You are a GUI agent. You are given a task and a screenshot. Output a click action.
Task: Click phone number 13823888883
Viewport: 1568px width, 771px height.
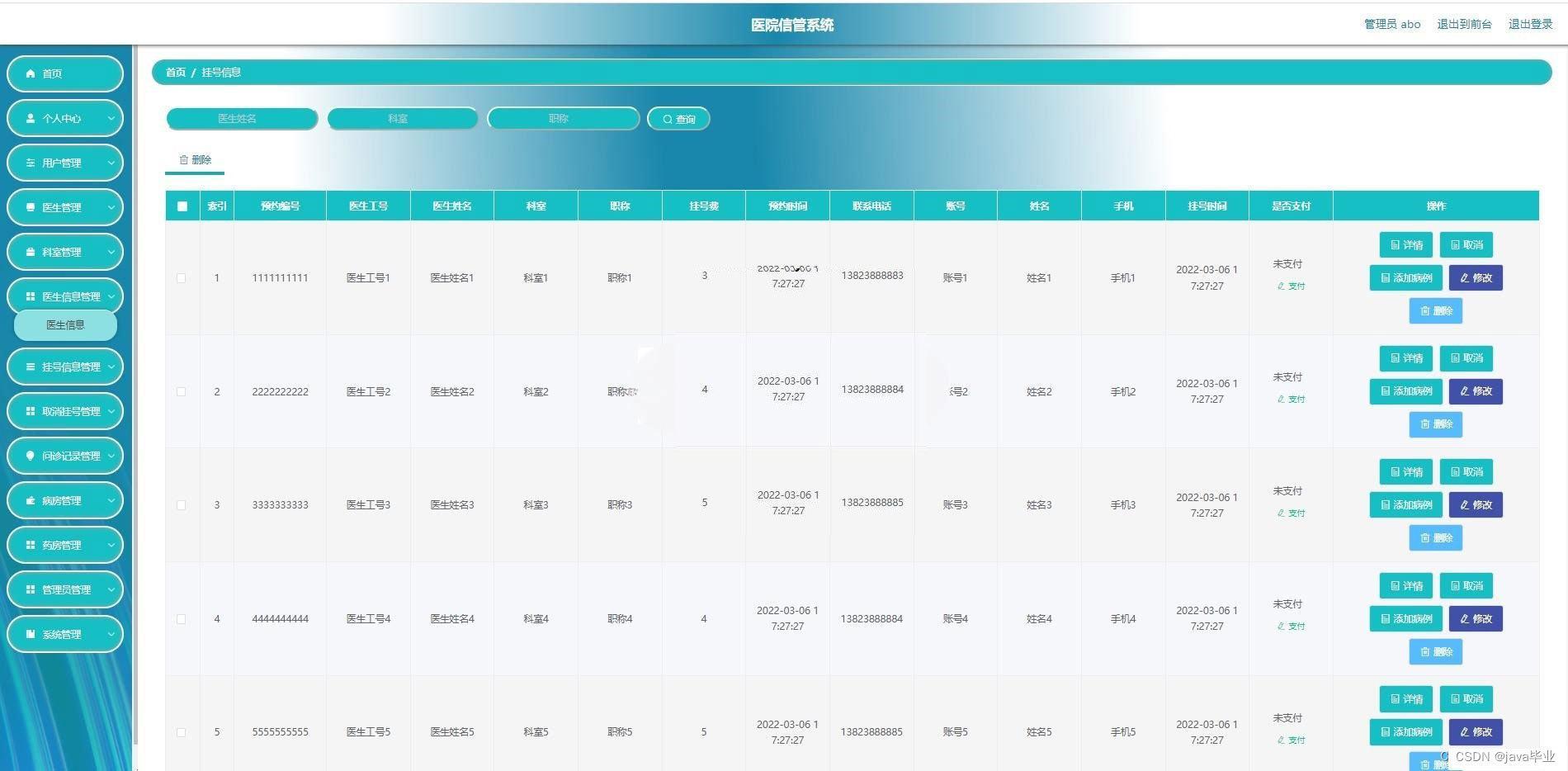(x=872, y=276)
